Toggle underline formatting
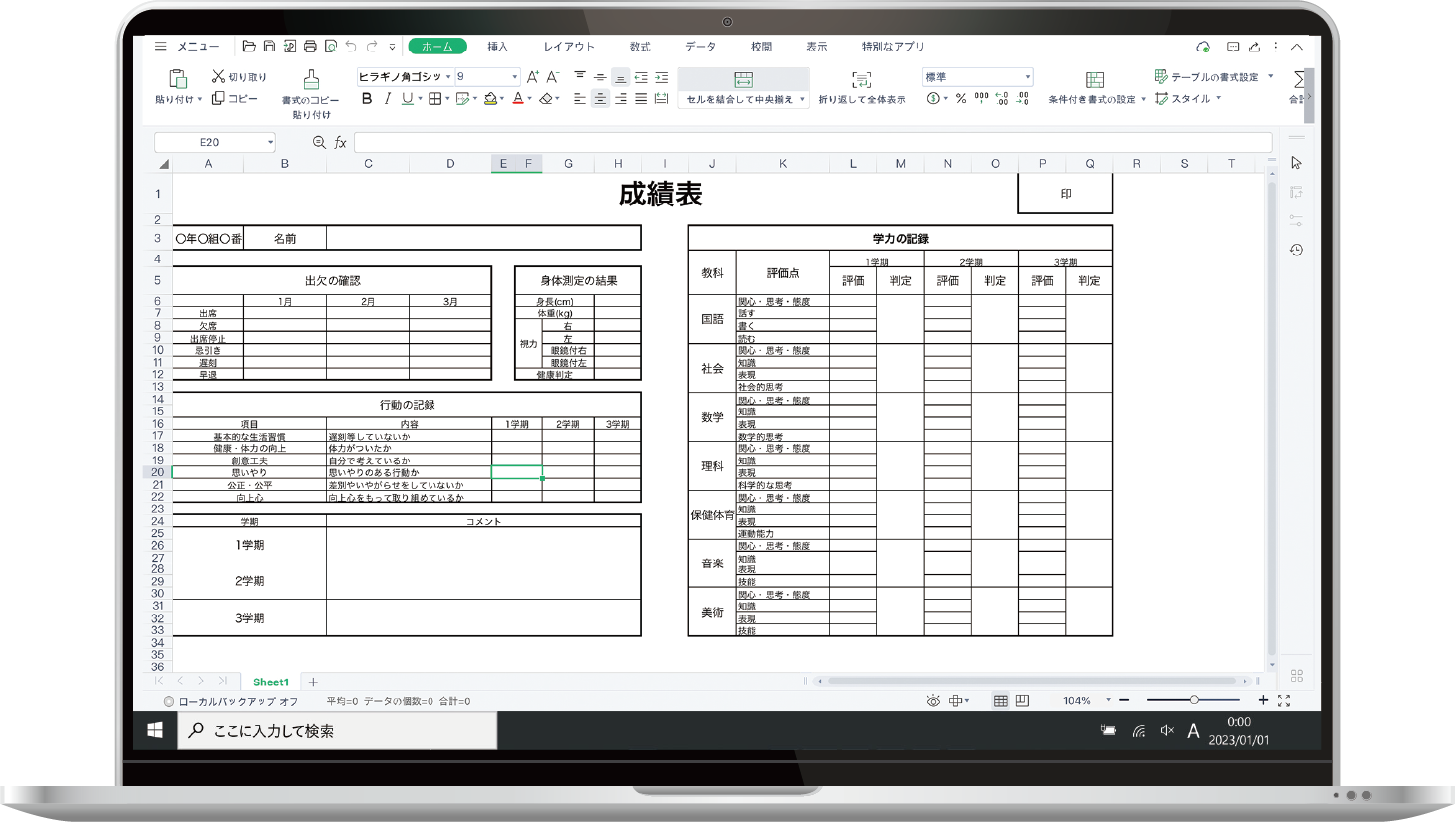1455x822 pixels. (407, 99)
